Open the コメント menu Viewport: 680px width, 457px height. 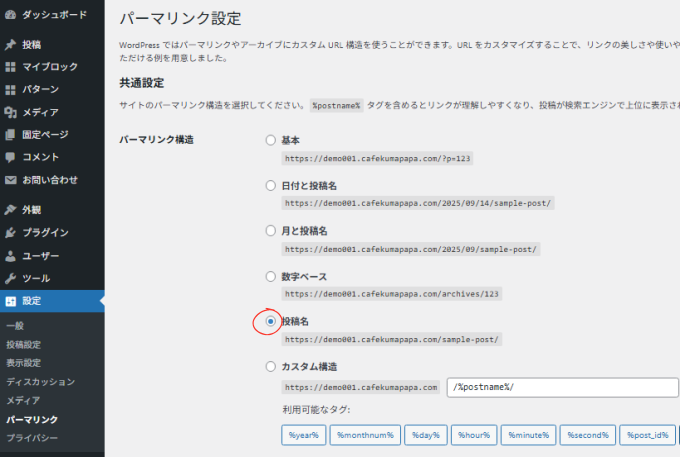[40, 157]
